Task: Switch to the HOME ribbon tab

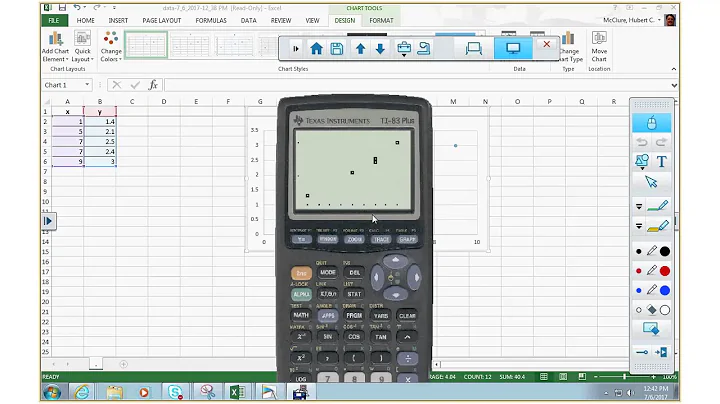Action: pos(85,21)
